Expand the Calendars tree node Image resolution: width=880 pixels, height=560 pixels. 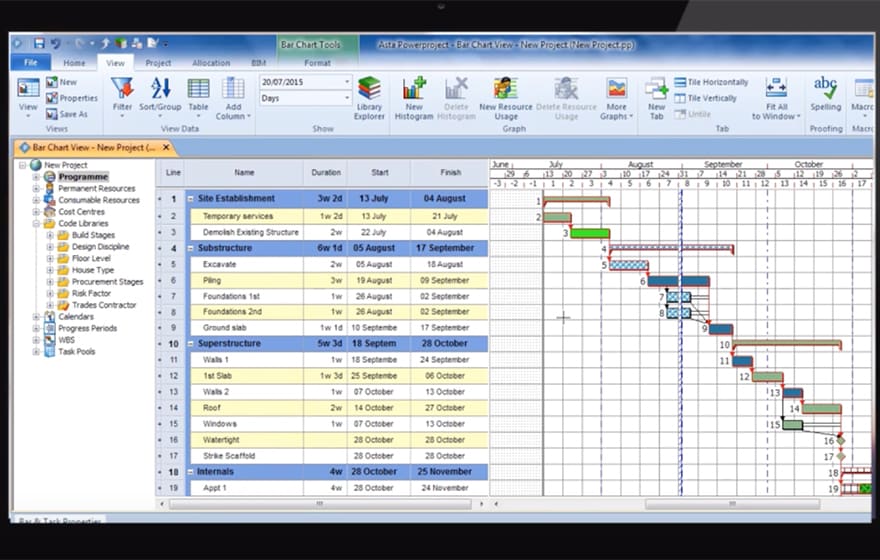pos(36,316)
